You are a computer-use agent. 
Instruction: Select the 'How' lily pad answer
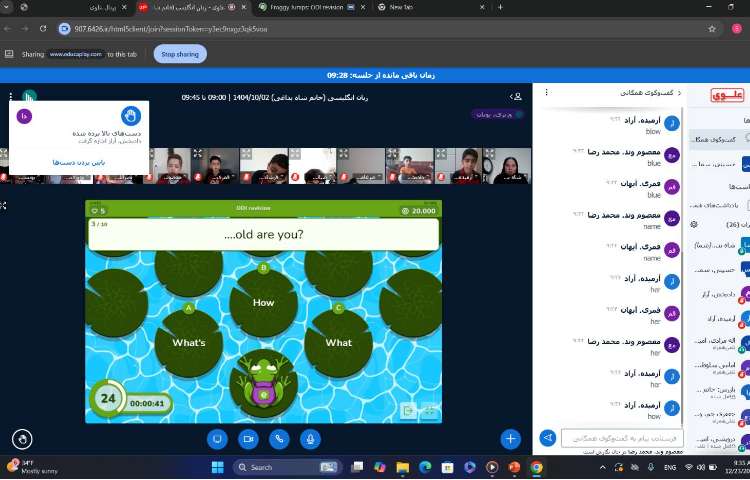[263, 302]
